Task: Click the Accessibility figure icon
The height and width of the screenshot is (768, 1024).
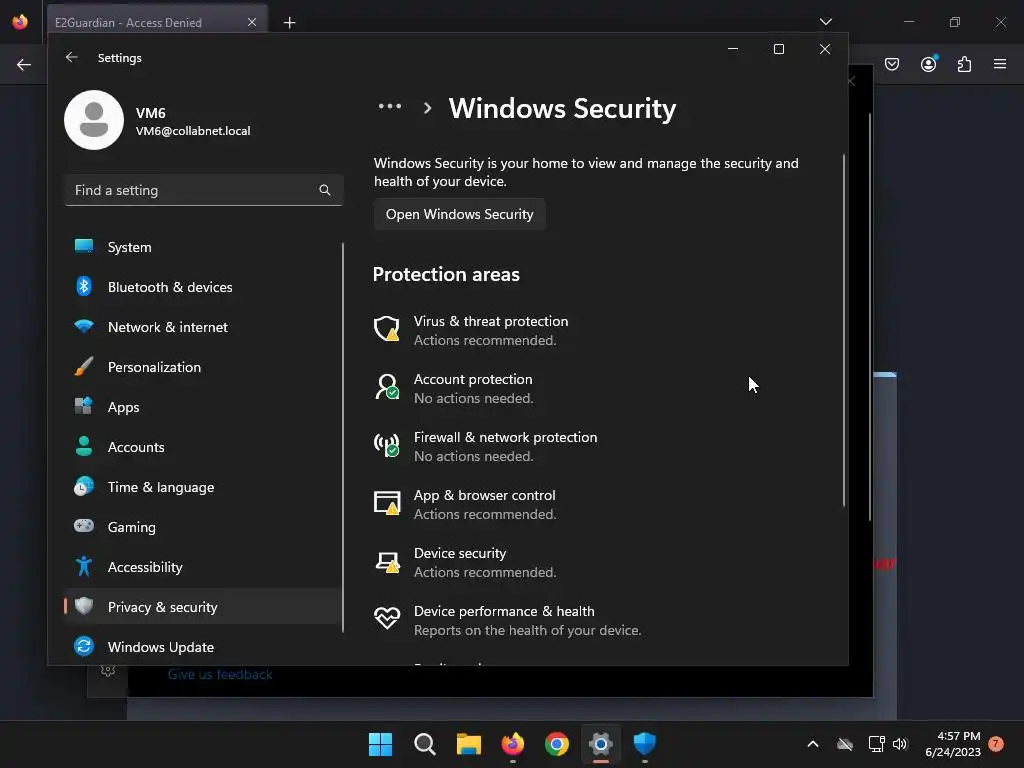Action: 84,566
